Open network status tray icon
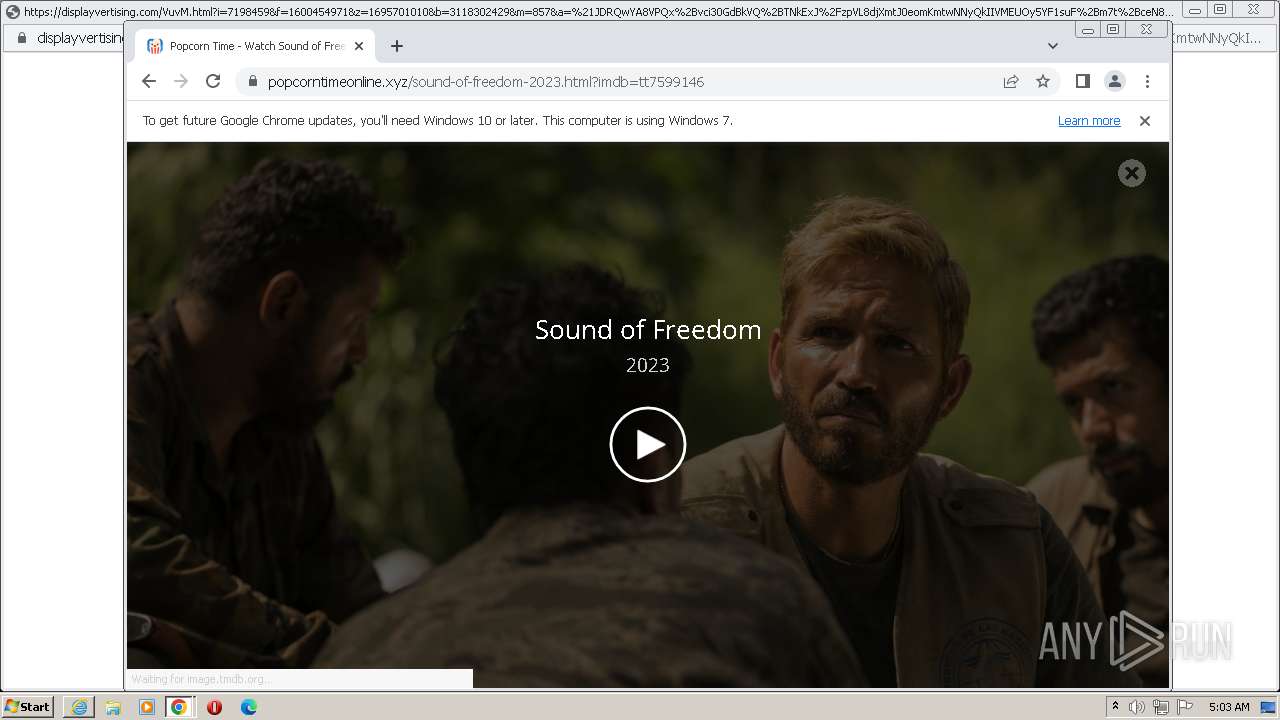The height and width of the screenshot is (720, 1280). pyautogui.click(x=1161, y=707)
